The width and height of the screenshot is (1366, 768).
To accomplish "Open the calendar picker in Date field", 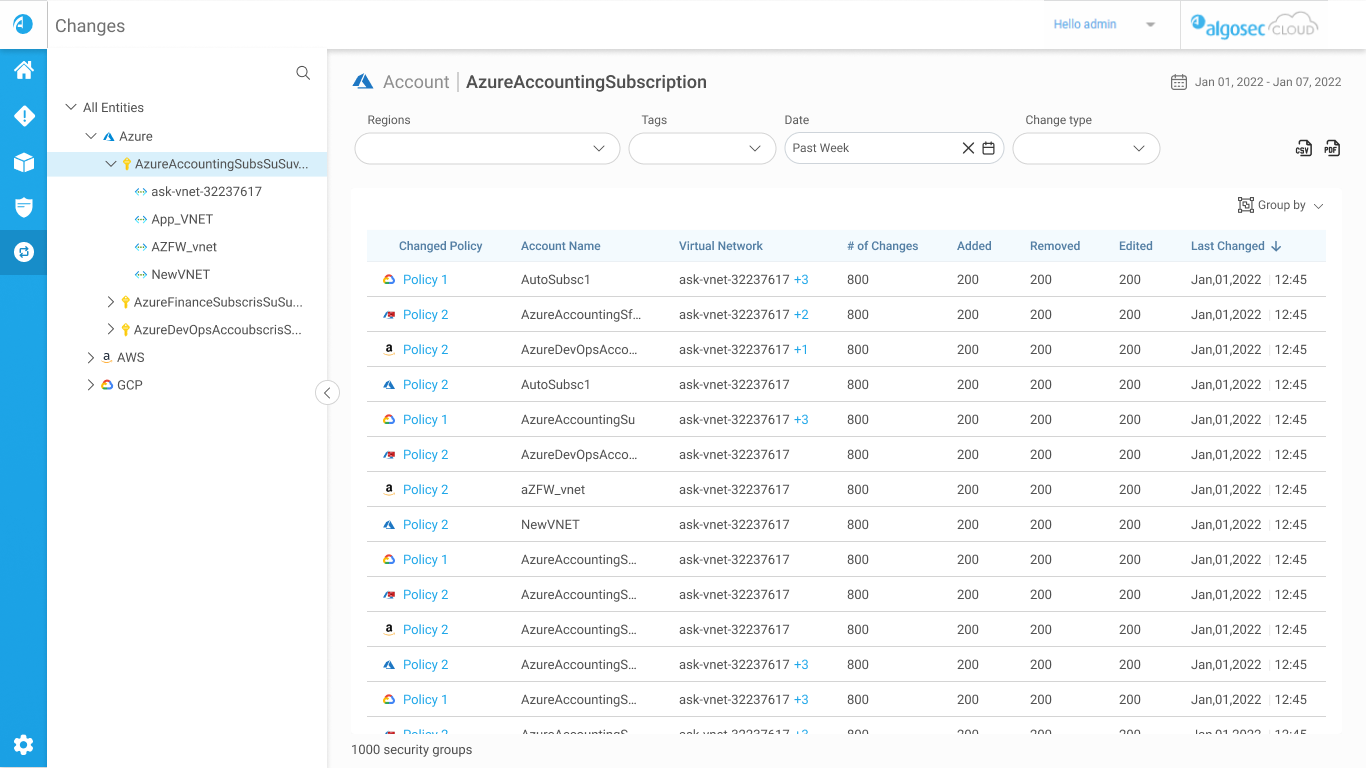I will pos(988,148).
